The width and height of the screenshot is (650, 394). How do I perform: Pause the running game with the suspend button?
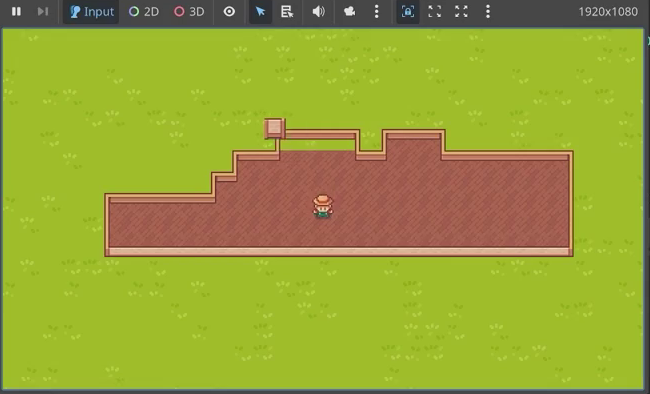[x=16, y=12]
